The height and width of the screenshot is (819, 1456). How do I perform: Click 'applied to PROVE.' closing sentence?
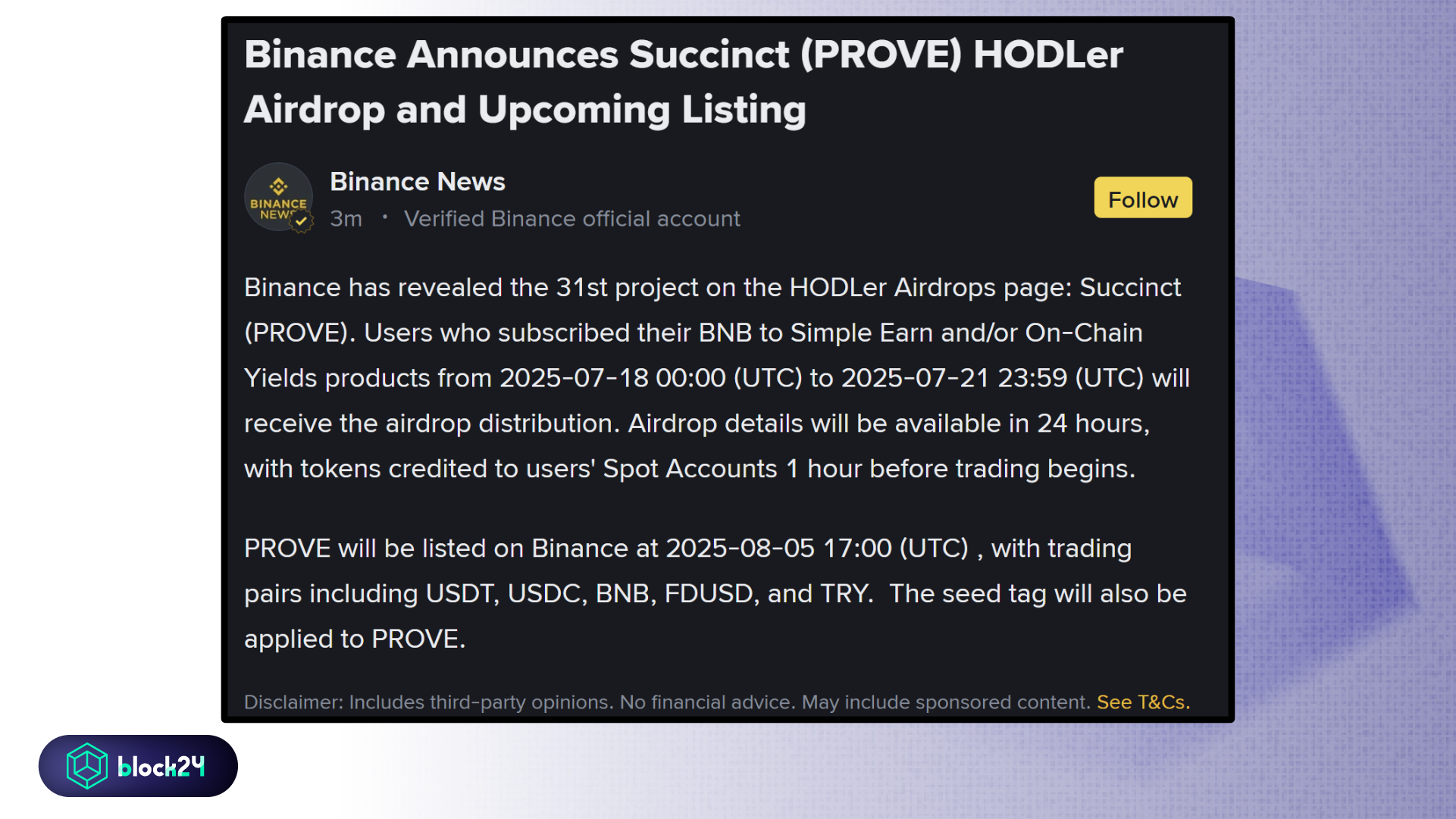pyautogui.click(x=354, y=639)
